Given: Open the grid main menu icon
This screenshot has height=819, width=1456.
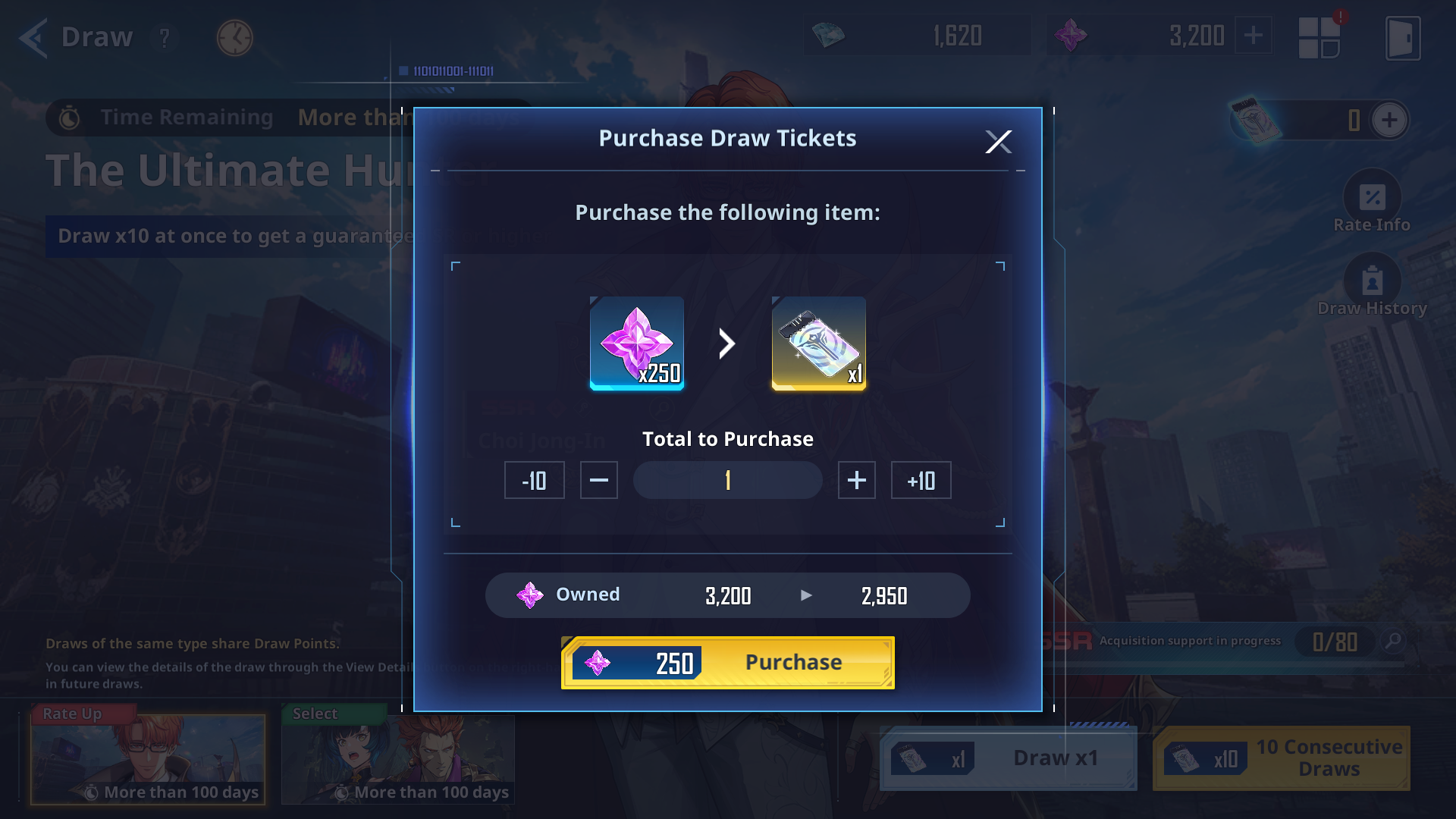Looking at the screenshot, I should point(1319,38).
